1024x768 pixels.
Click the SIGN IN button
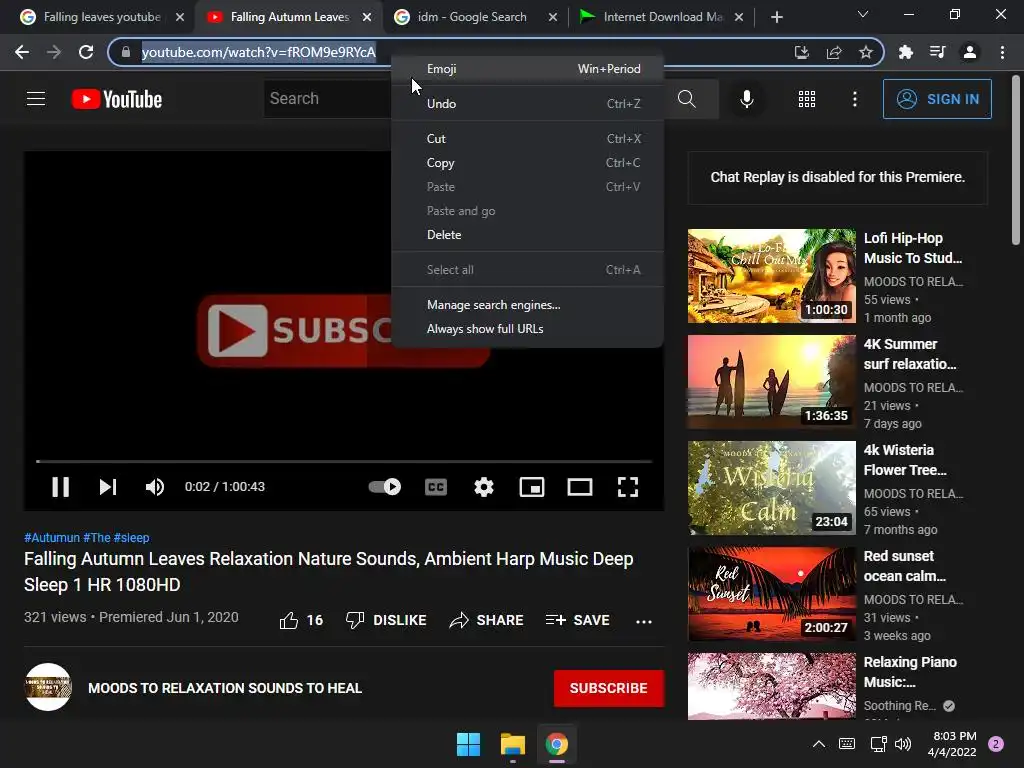coord(937,99)
